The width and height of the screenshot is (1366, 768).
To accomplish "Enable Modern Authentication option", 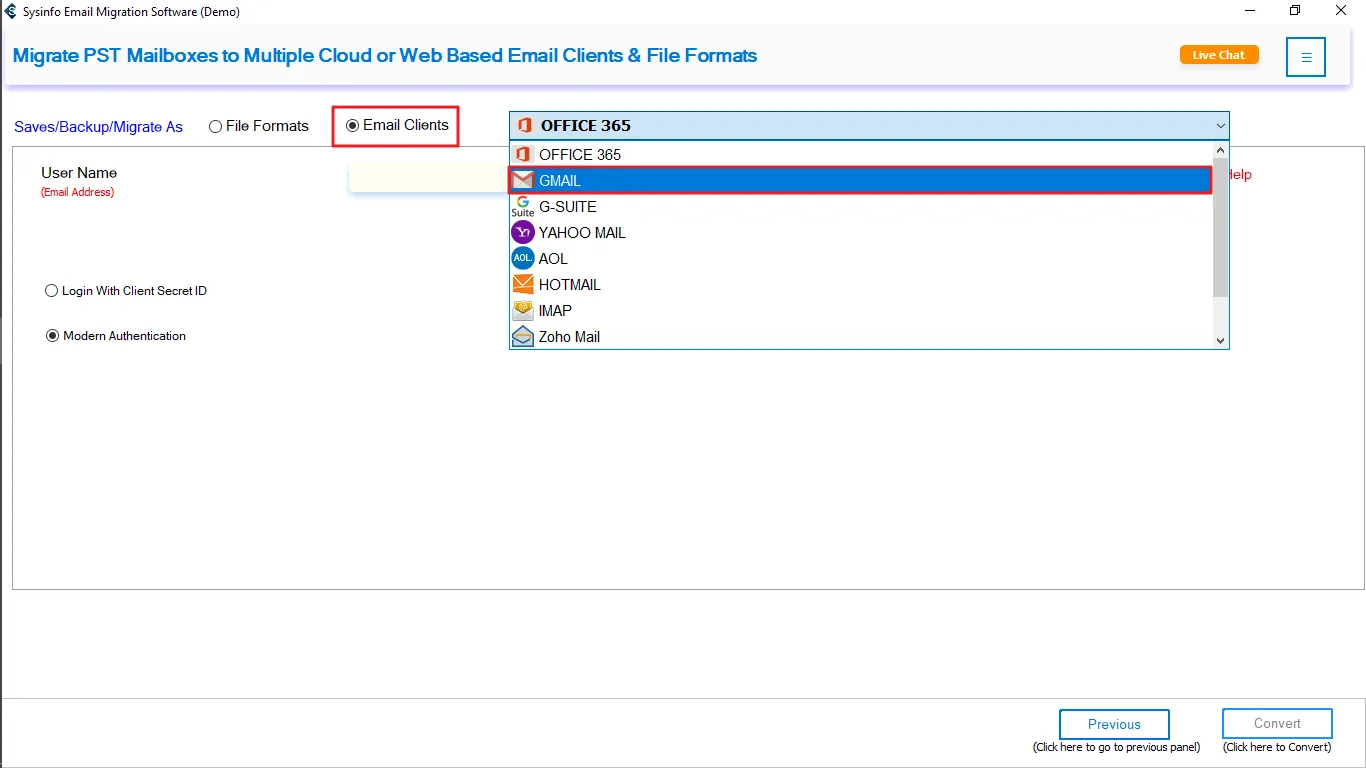I will pyautogui.click(x=53, y=336).
